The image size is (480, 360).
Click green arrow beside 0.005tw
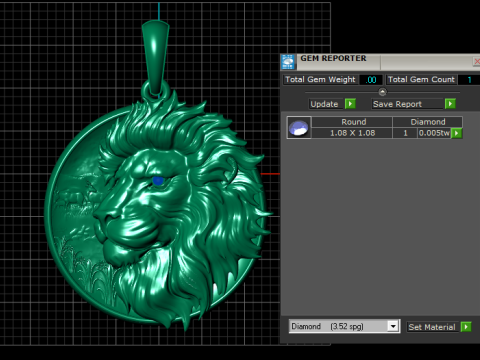tap(457, 133)
